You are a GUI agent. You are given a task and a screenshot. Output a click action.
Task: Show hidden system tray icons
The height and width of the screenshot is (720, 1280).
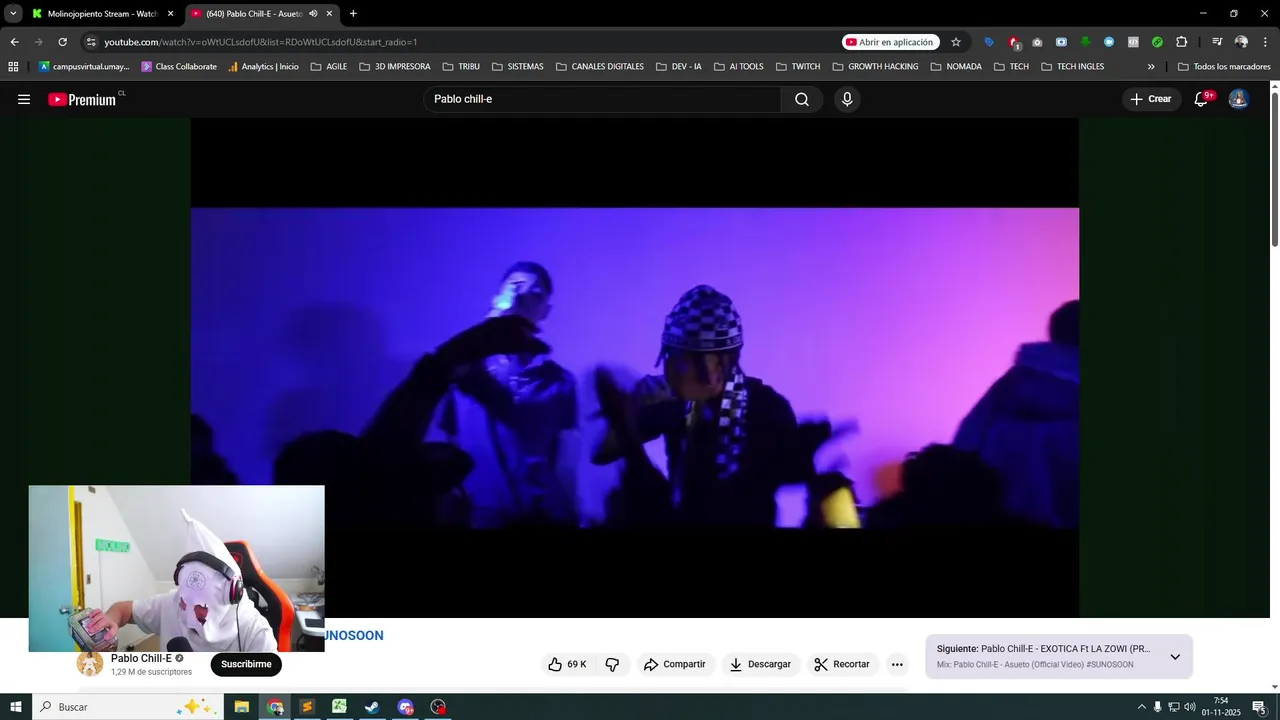point(1141,707)
